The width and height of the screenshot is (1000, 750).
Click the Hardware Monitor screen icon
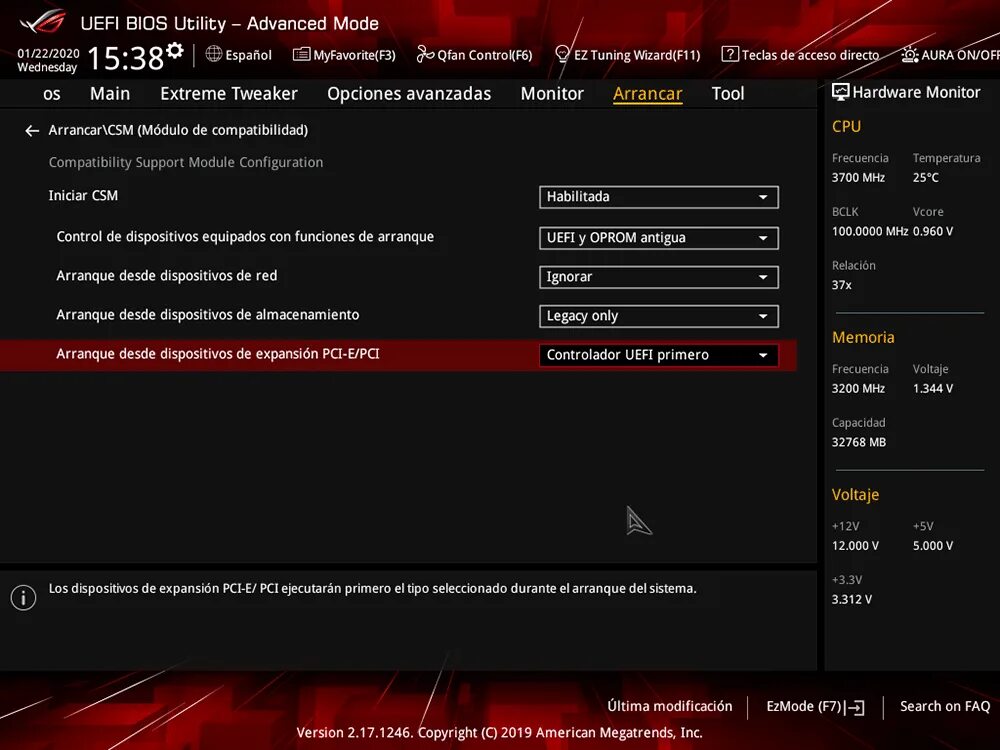click(841, 92)
